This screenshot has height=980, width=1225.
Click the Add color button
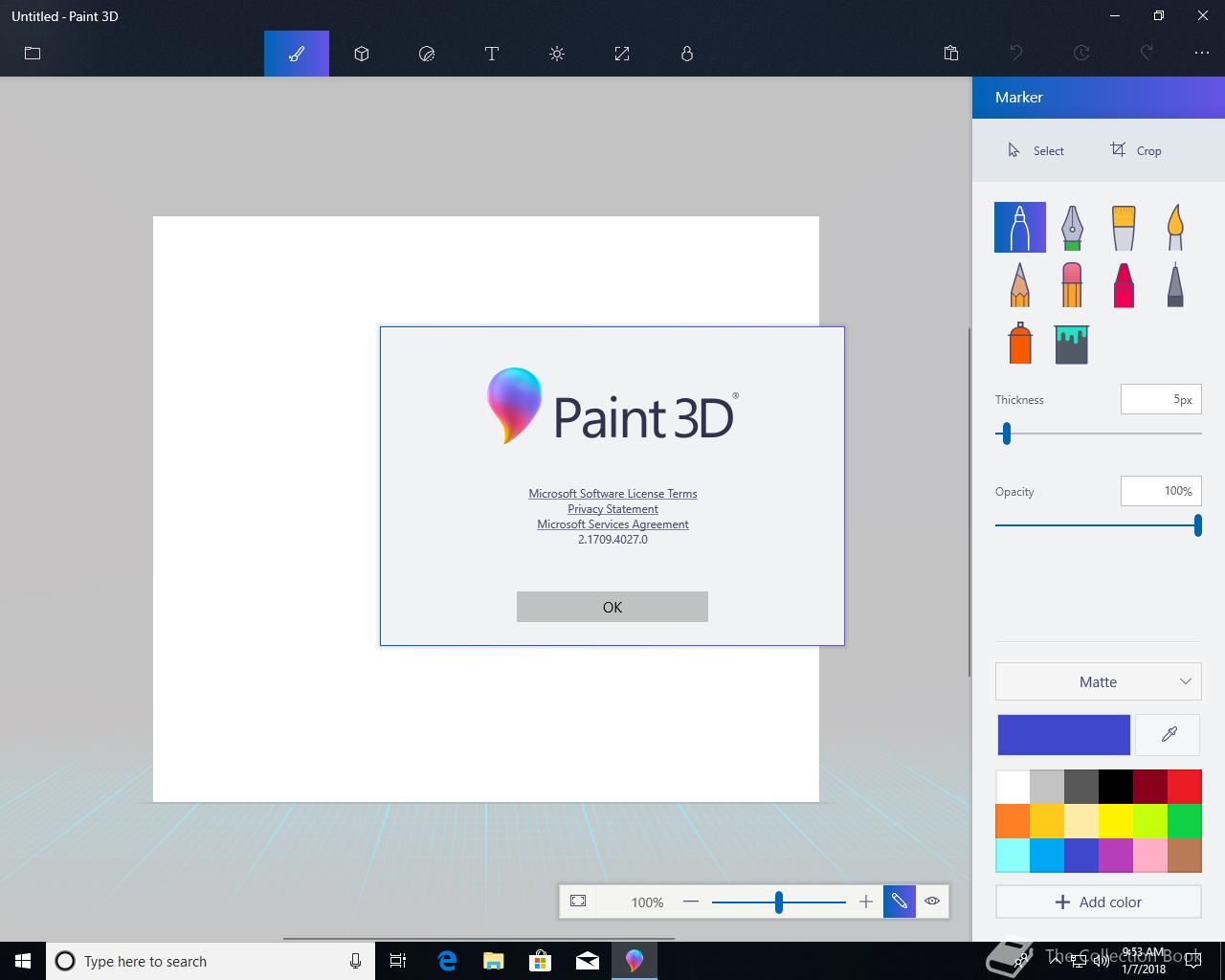(x=1099, y=902)
